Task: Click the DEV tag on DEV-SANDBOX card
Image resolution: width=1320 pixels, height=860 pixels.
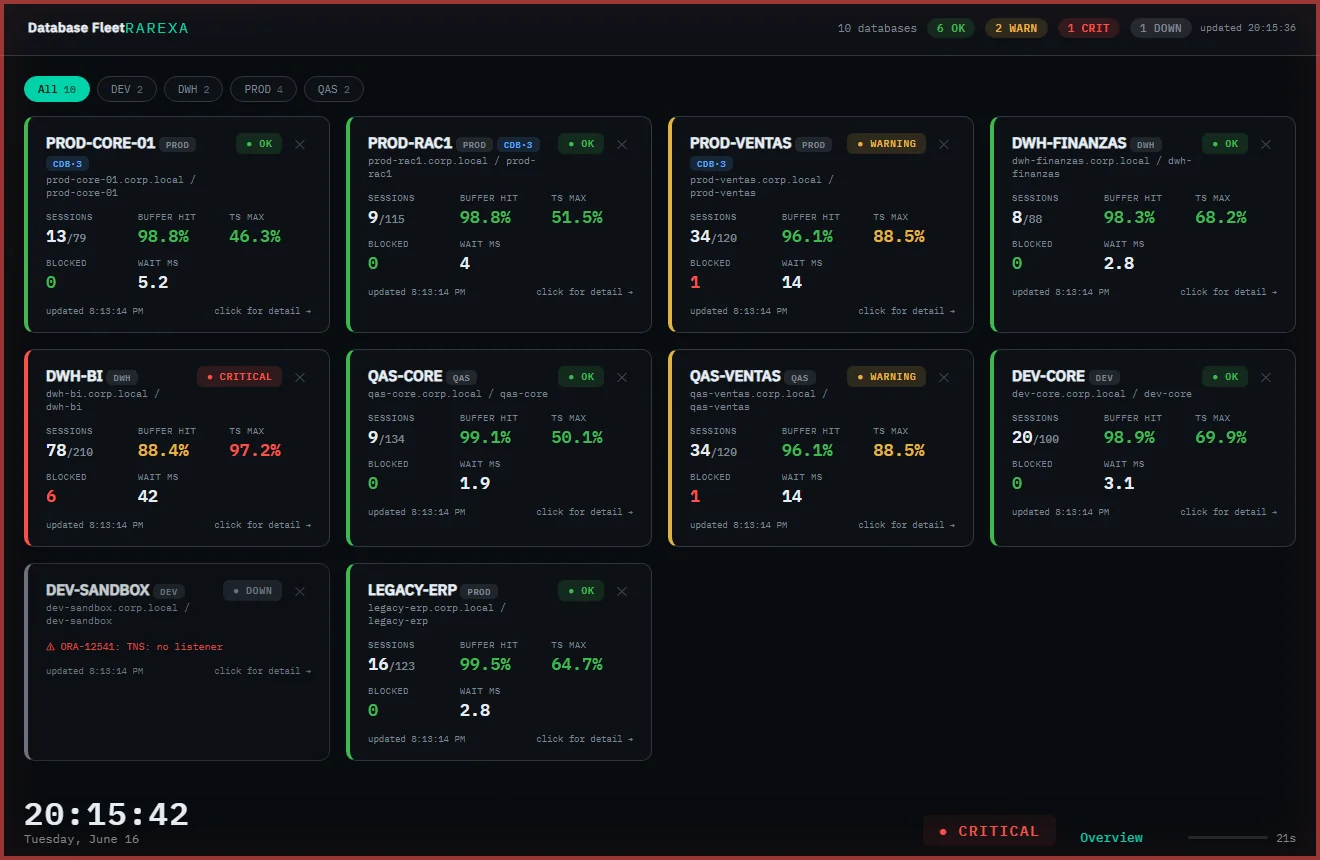Action: tap(169, 592)
